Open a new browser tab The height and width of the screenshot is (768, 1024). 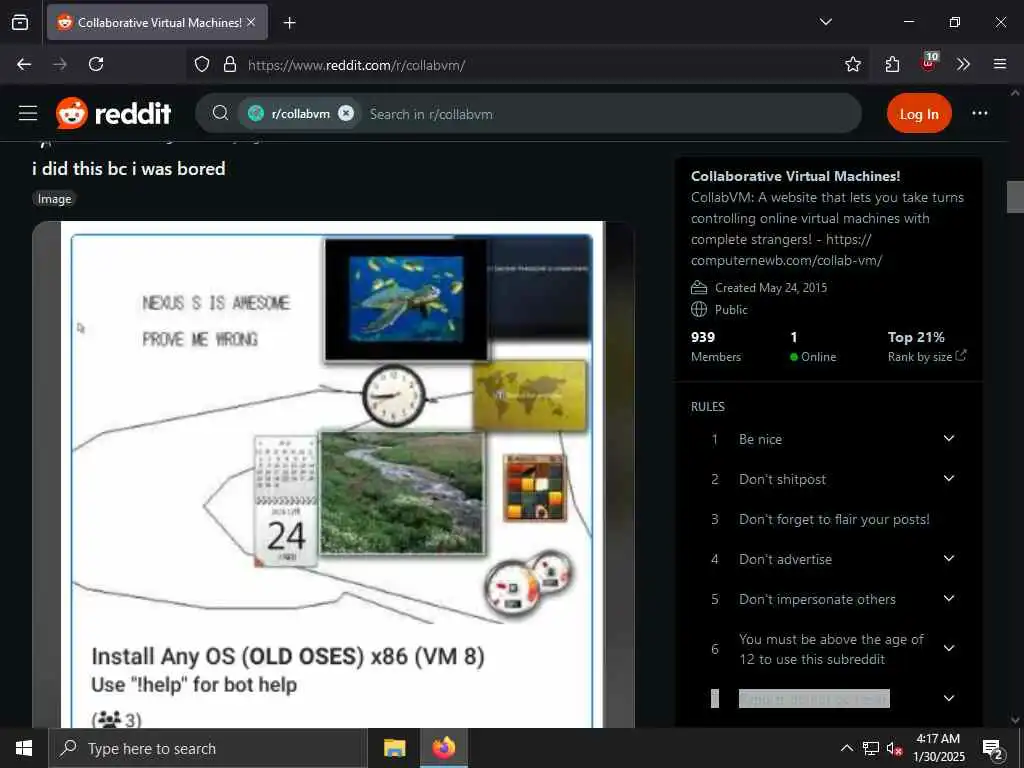290,23
